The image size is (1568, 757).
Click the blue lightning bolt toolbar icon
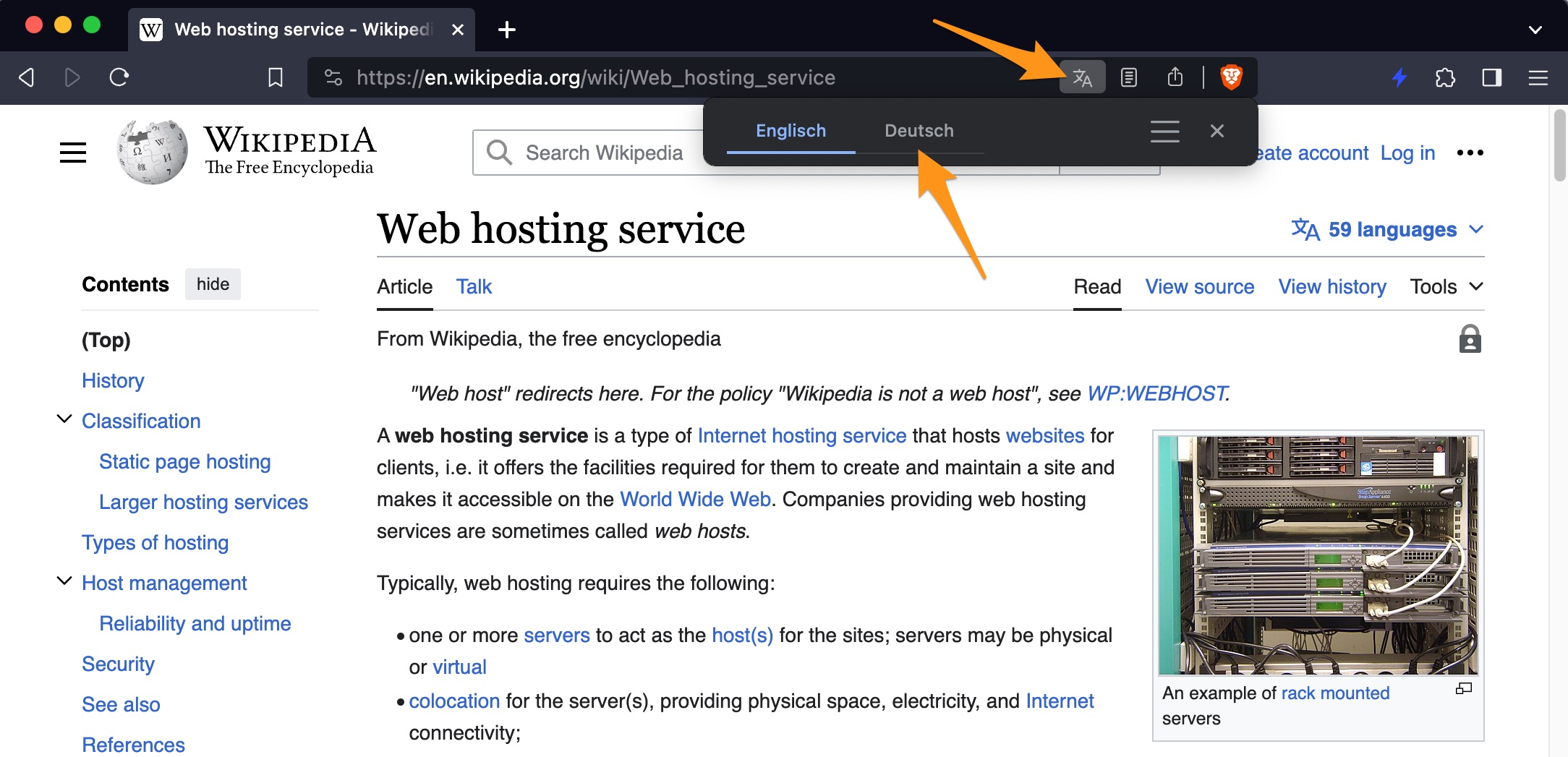(1400, 77)
